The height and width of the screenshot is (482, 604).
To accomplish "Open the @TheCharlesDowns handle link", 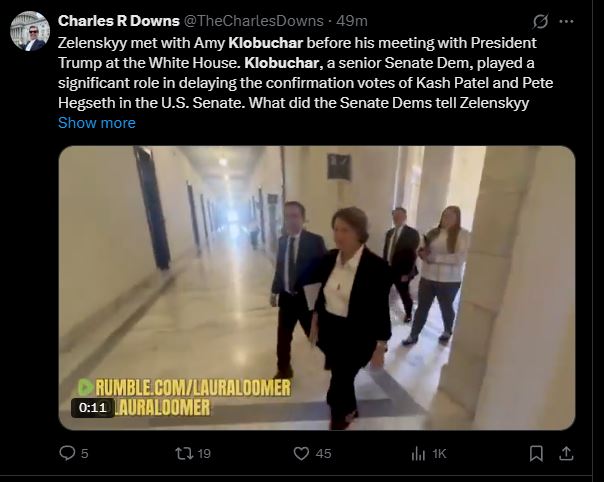I will coord(253,21).
